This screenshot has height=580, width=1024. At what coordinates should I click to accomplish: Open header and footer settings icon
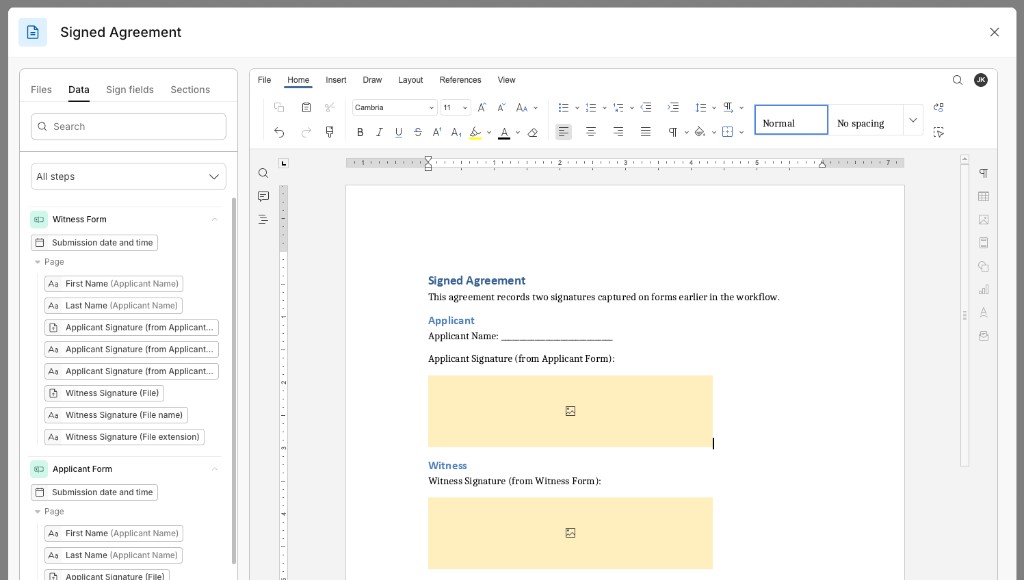click(x=984, y=242)
